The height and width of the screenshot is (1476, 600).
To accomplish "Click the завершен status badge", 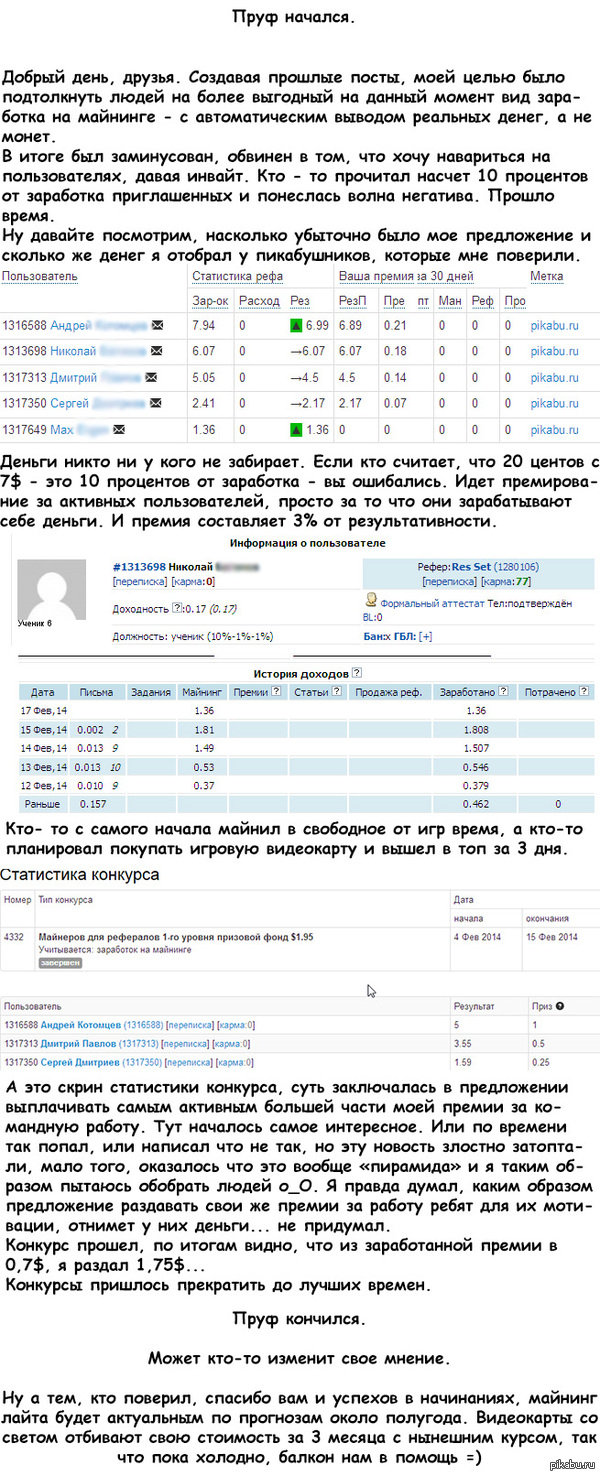I will pyautogui.click(x=58, y=962).
